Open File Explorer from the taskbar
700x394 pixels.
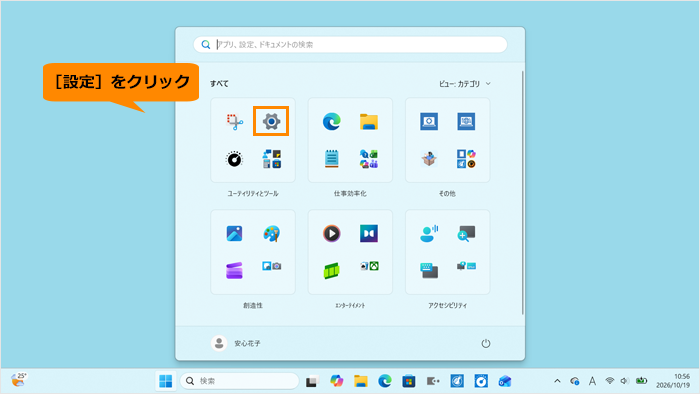tap(361, 381)
